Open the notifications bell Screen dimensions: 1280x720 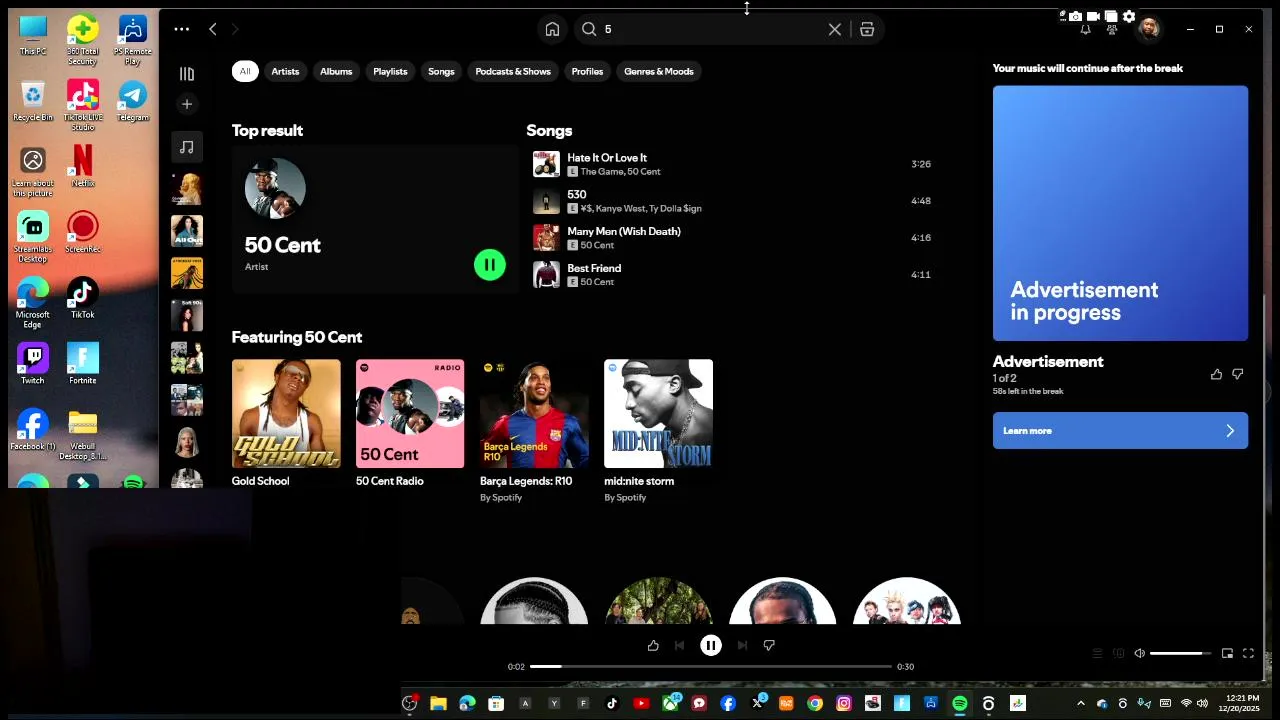click(x=1085, y=29)
